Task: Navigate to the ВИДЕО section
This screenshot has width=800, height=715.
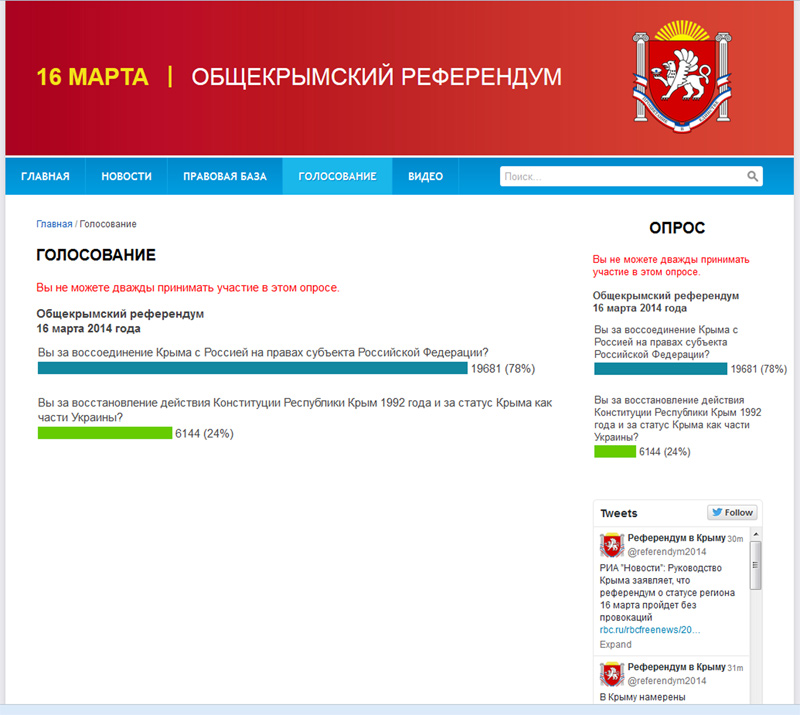Action: [425, 176]
